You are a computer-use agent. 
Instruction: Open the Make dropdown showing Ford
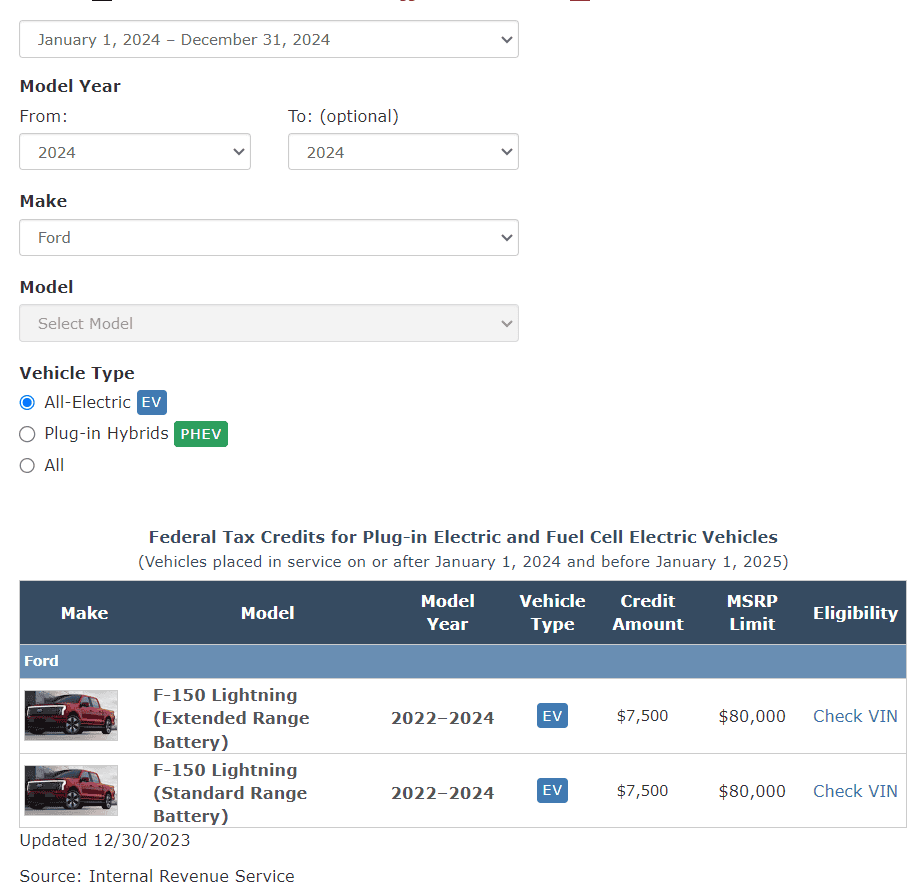268,238
